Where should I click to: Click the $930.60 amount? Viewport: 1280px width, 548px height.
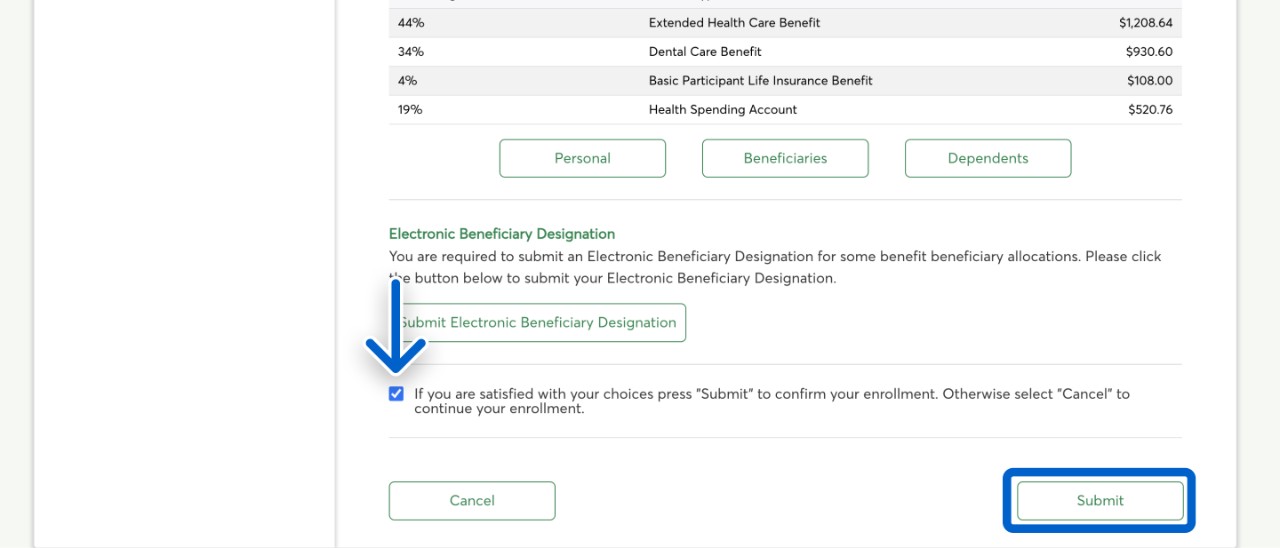point(1148,52)
